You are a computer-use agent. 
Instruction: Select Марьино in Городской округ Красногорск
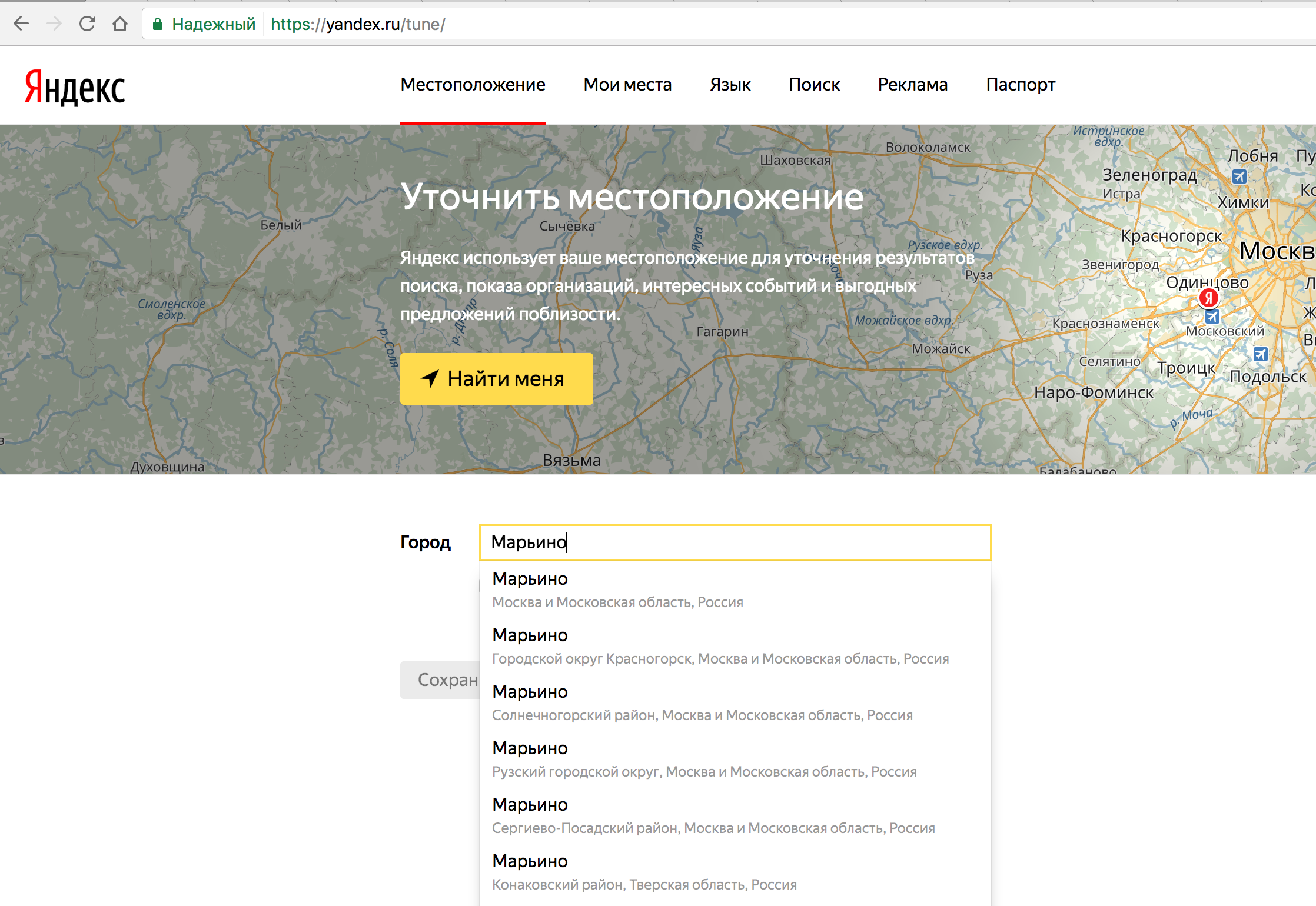[x=735, y=646]
